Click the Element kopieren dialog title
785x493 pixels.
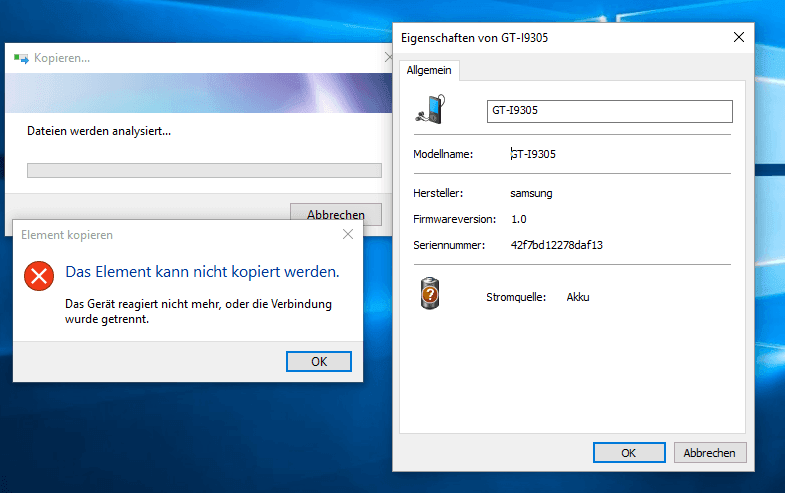[x=67, y=235]
